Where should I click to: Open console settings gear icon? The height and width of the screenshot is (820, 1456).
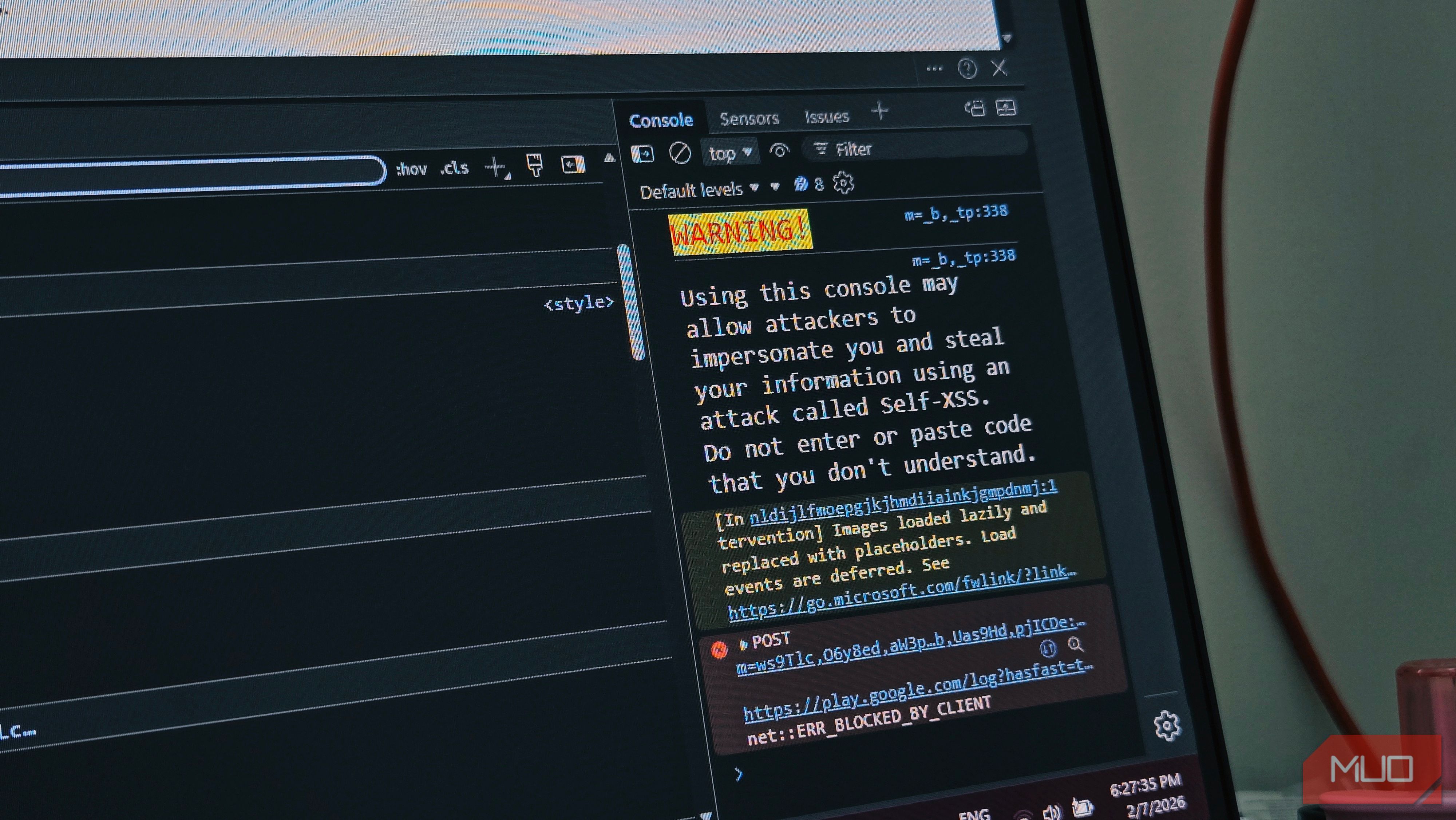pos(843,183)
